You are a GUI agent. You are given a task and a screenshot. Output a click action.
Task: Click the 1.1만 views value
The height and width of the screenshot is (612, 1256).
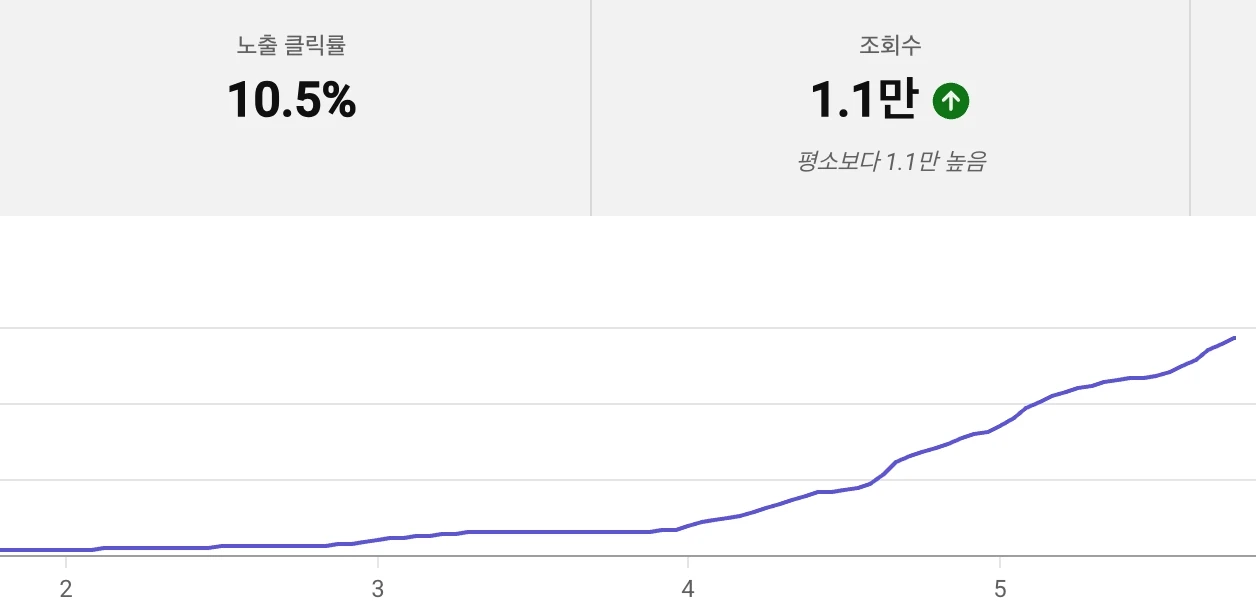pos(863,100)
